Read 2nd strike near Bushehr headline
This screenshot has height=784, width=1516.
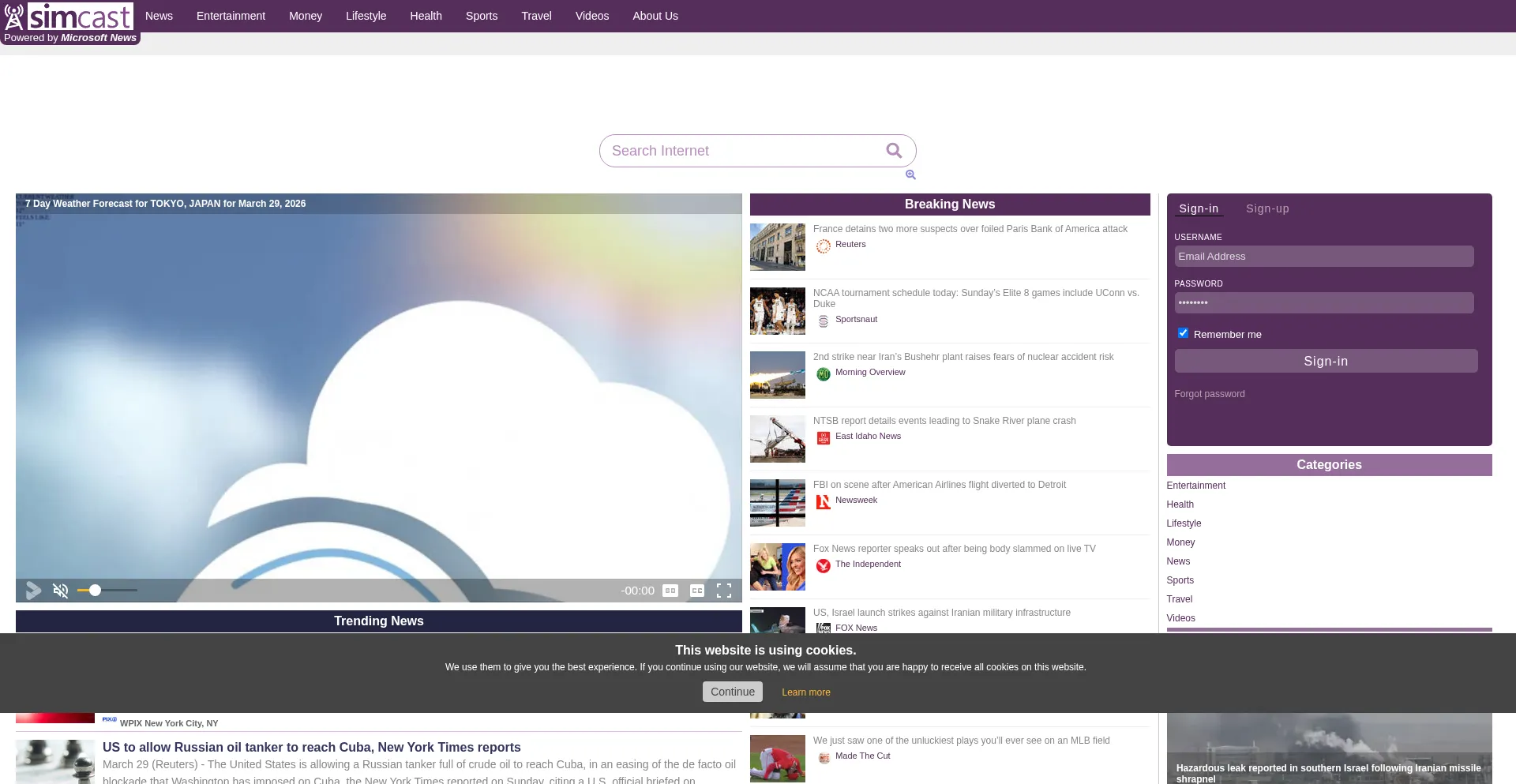[x=963, y=357]
